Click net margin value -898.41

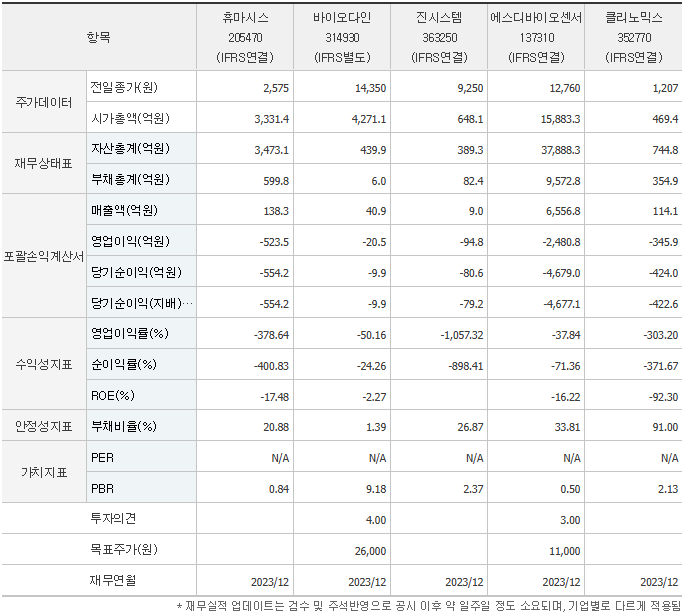(466, 366)
